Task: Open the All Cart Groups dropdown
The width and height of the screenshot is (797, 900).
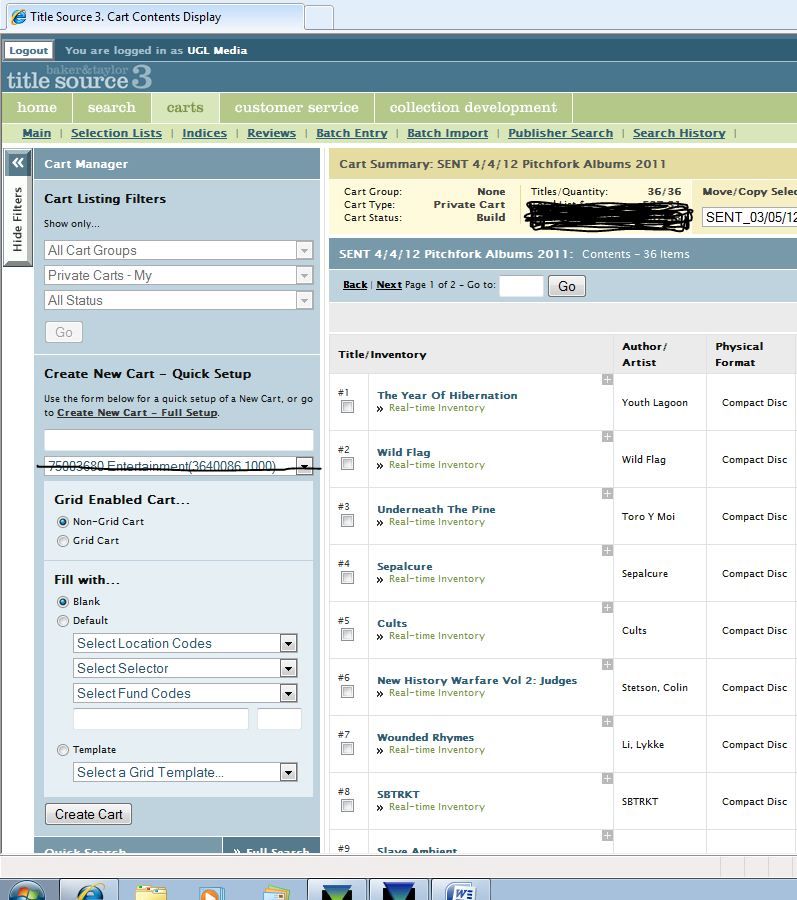Action: (179, 251)
